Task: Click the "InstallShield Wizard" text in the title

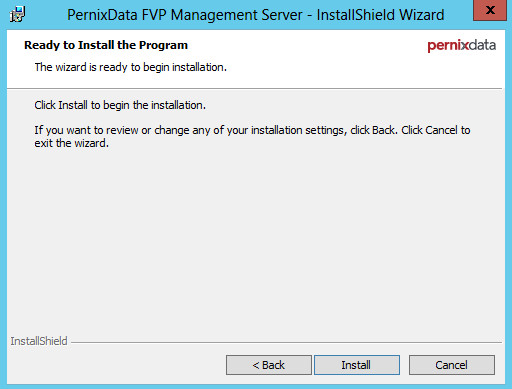Action: click(380, 15)
